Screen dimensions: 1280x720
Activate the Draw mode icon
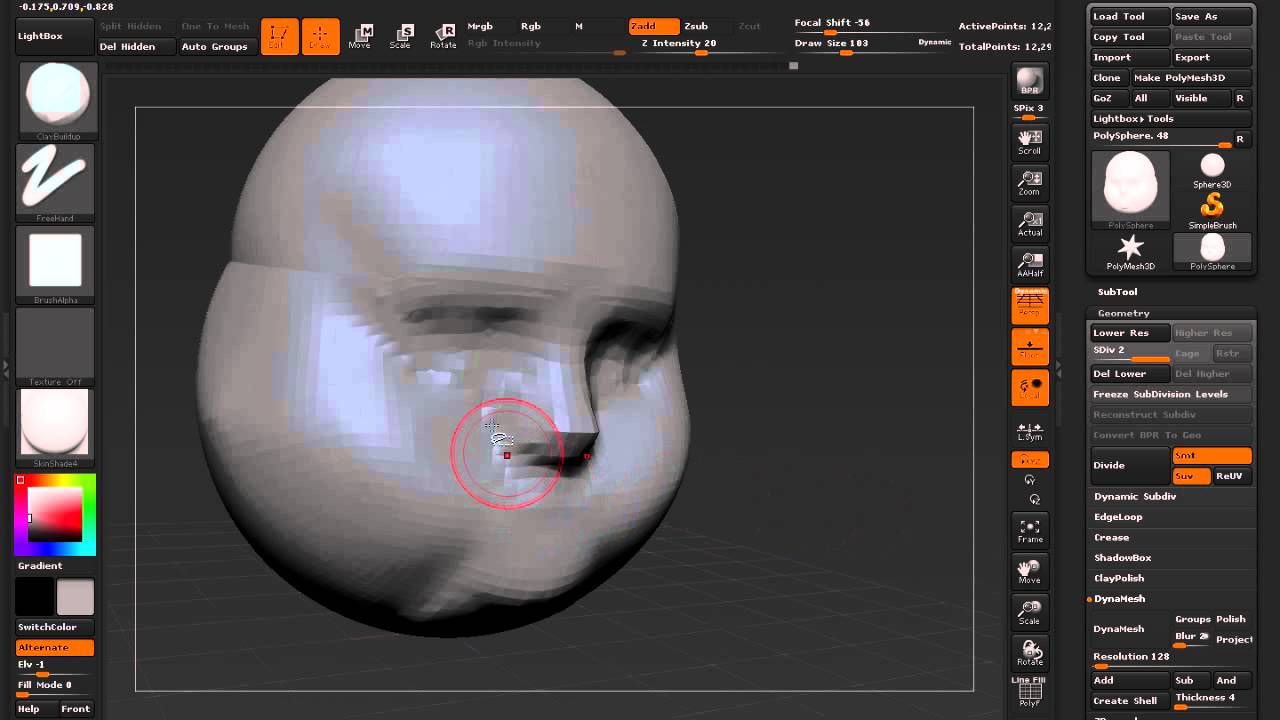tap(320, 37)
